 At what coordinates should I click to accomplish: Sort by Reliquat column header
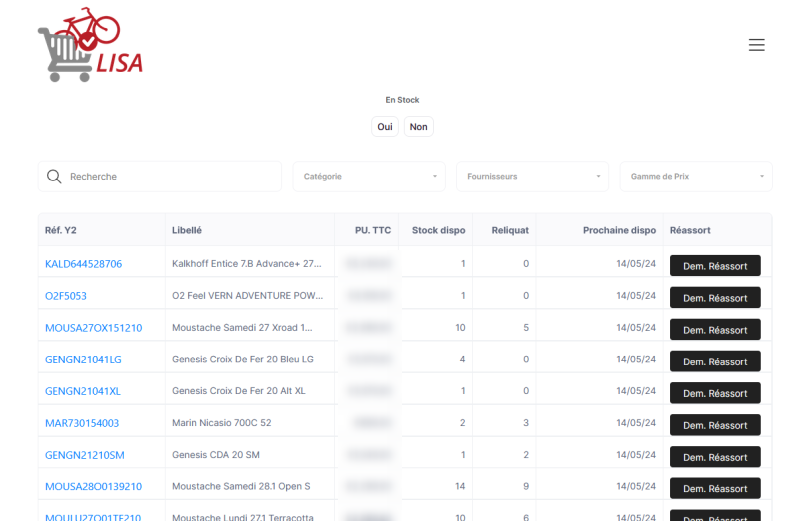(x=510, y=230)
